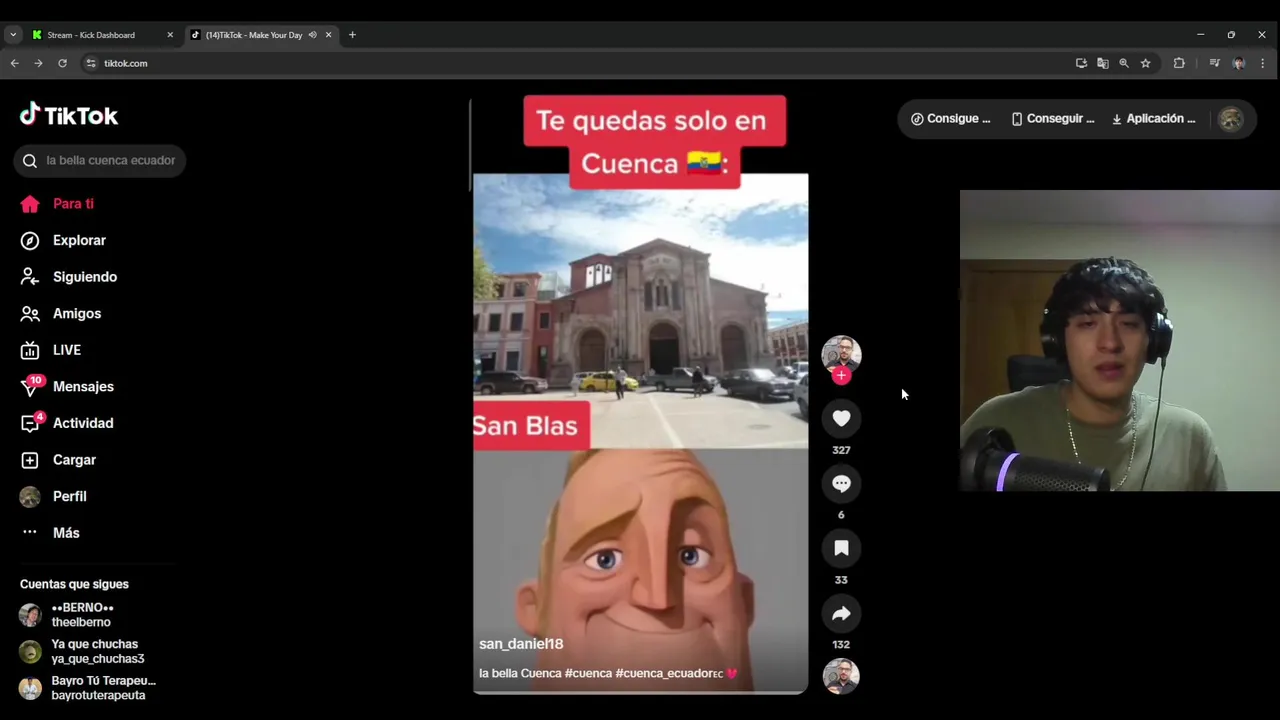Open the media control icon
This screenshot has width=1280, height=720.
pos(1214,63)
